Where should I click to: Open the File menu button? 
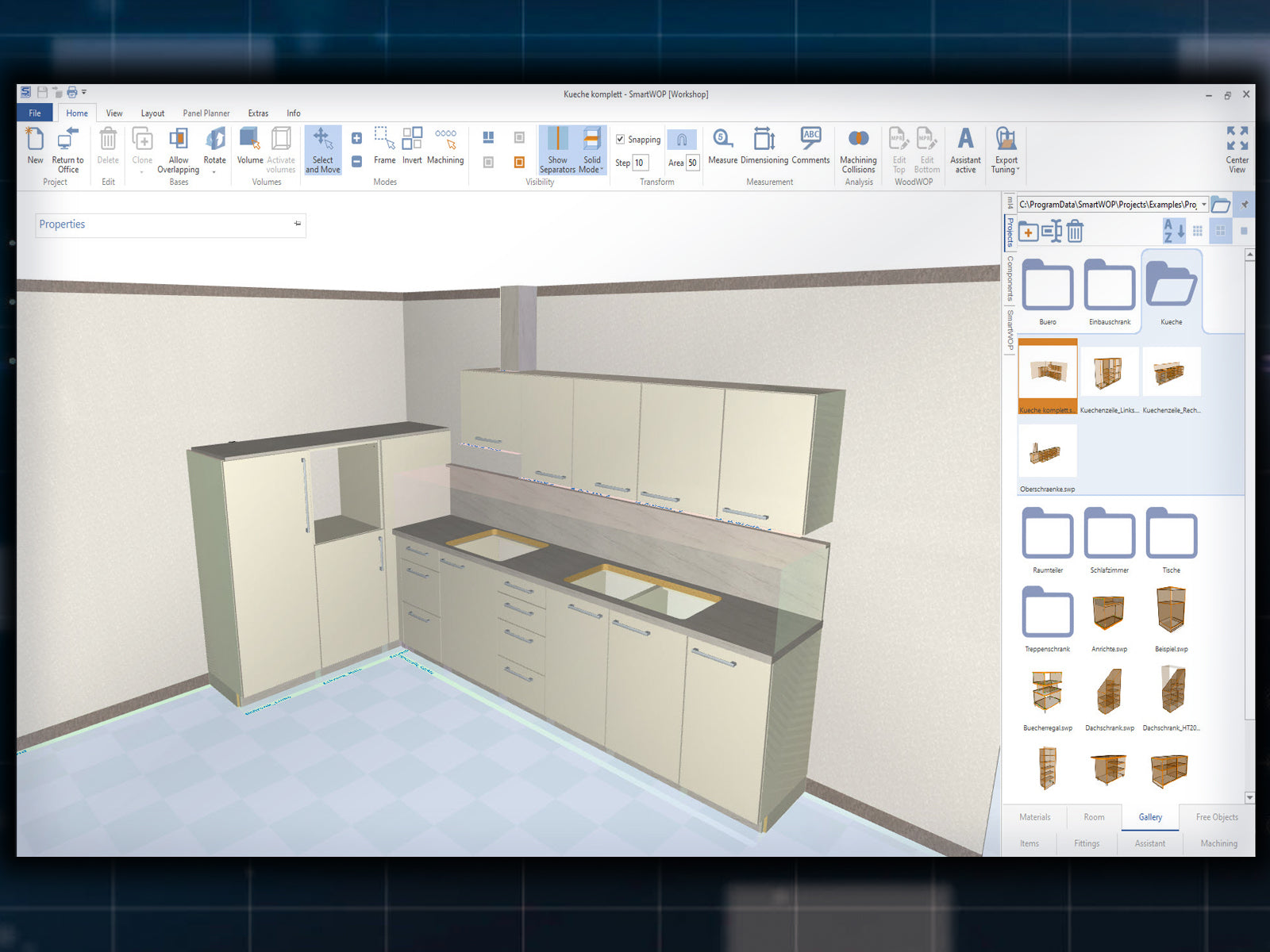tap(35, 113)
